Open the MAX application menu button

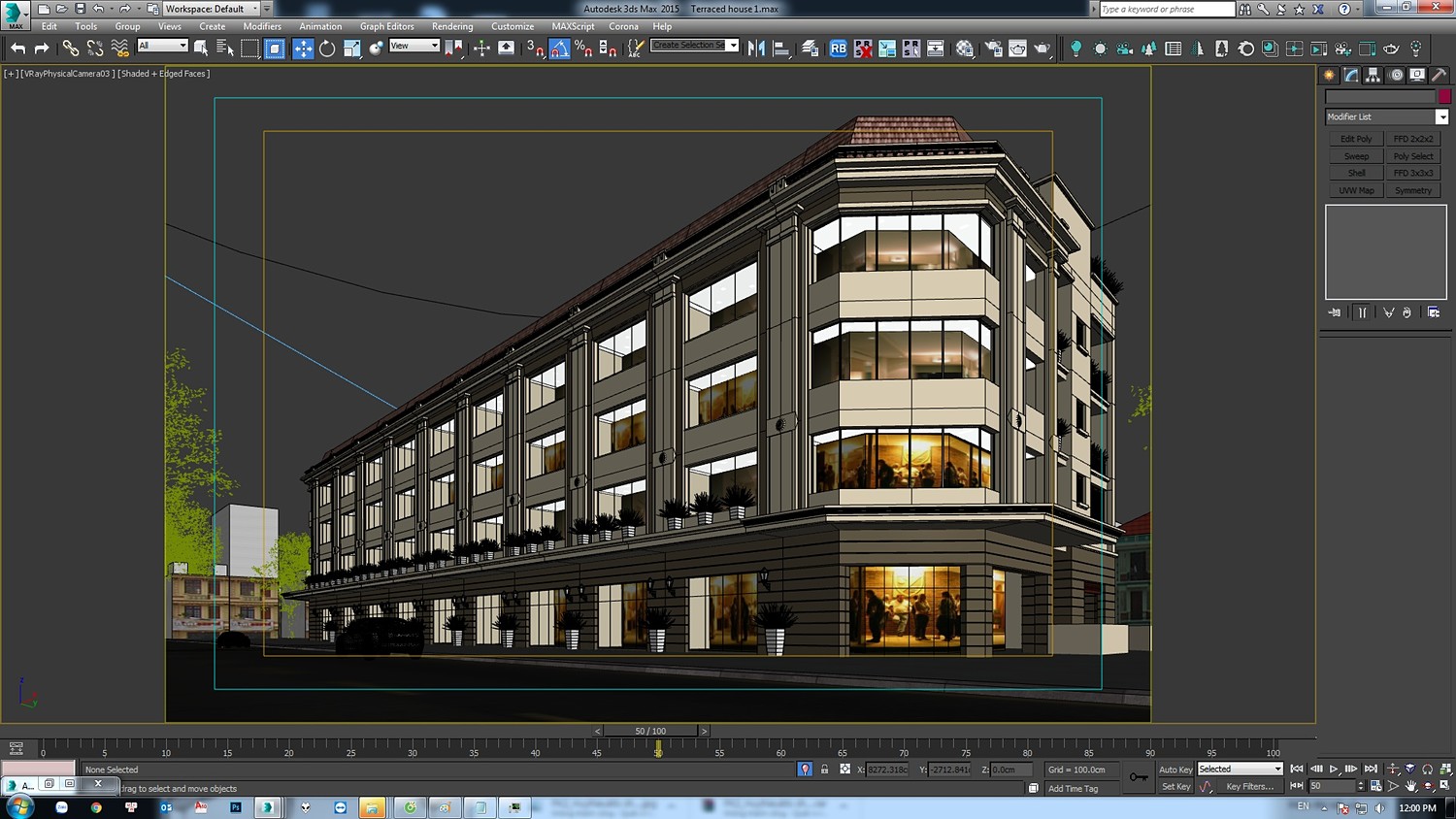click(x=16, y=16)
